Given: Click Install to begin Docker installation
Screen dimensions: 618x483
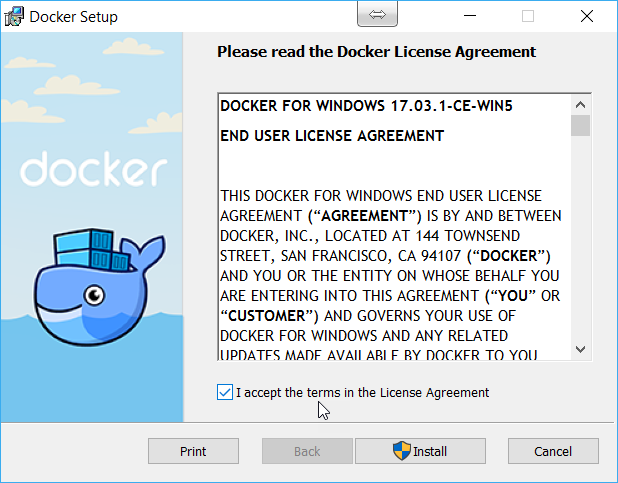Looking at the screenshot, I should pos(420,451).
